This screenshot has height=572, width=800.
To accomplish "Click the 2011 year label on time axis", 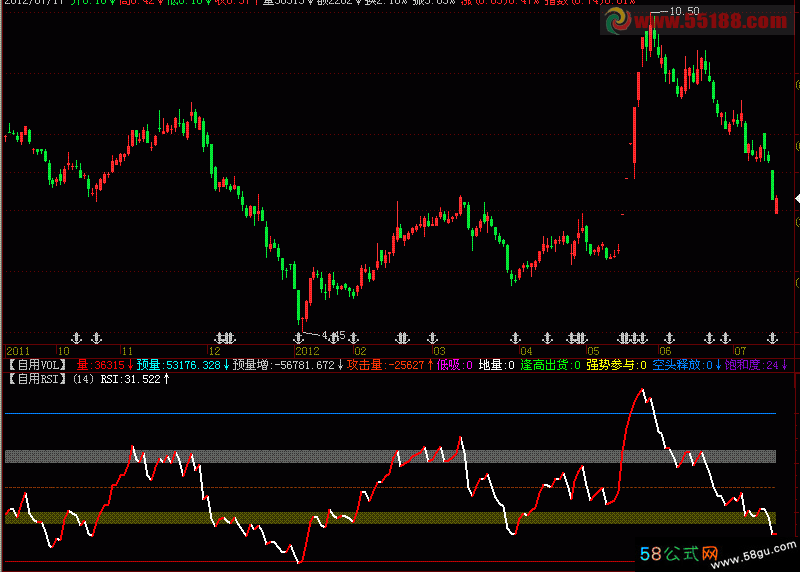I will [x=17, y=351].
